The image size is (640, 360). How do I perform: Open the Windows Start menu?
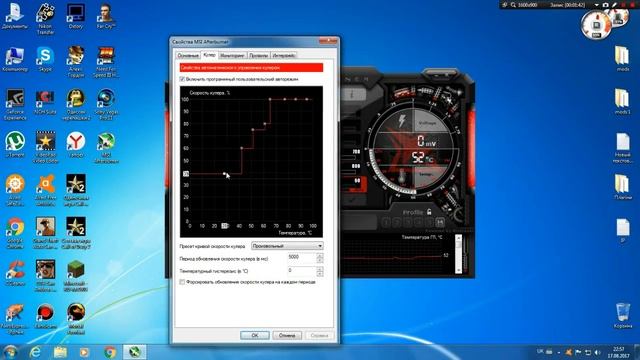click(10, 352)
